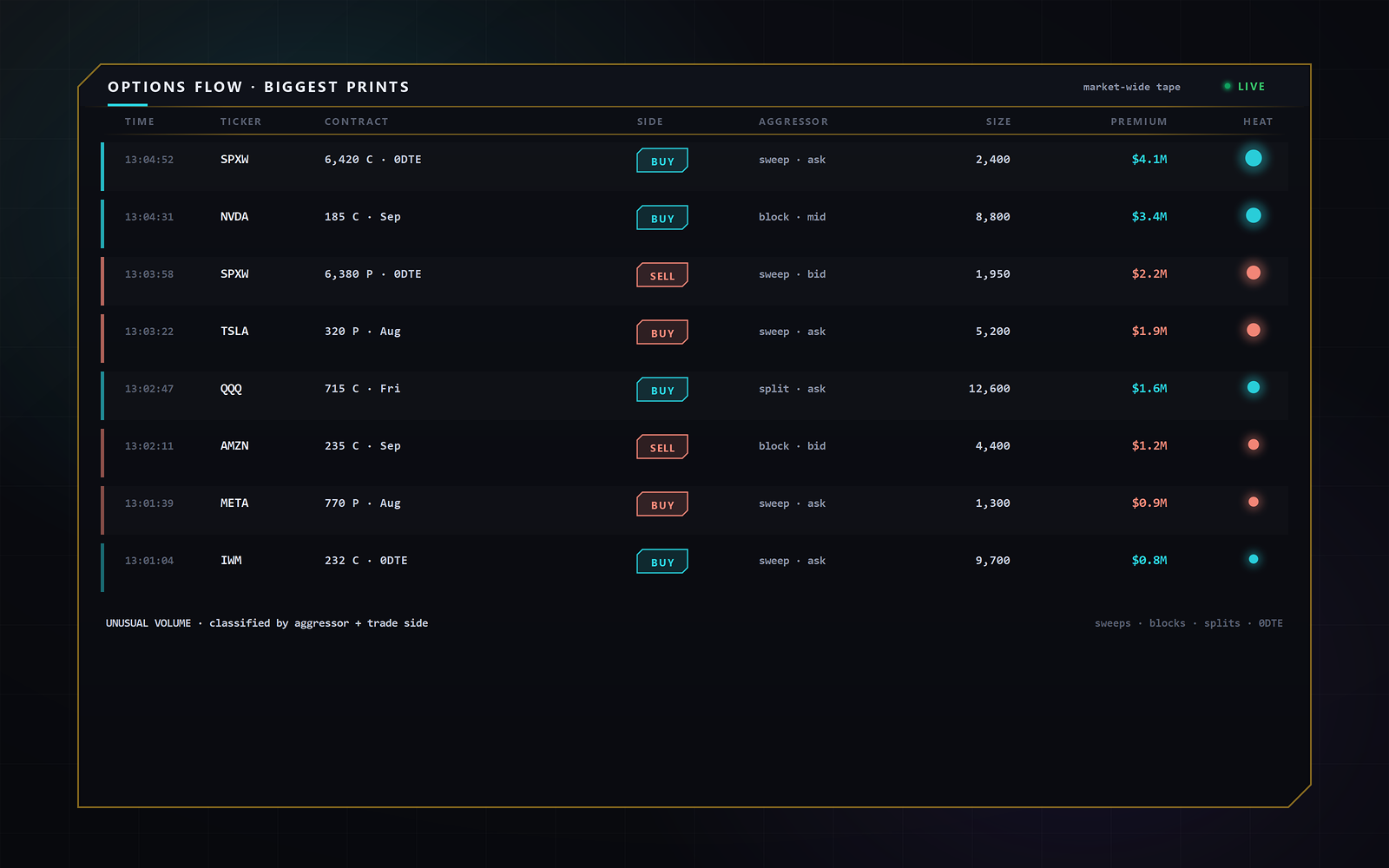
Task: Click the contract '235 C · Sep'
Action: [x=363, y=446]
